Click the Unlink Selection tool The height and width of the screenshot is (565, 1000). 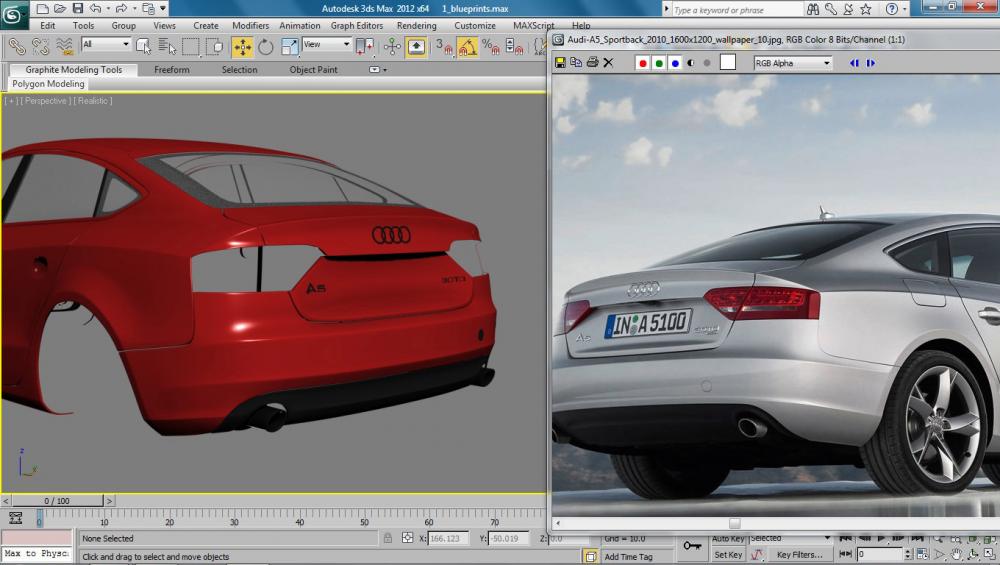41,47
